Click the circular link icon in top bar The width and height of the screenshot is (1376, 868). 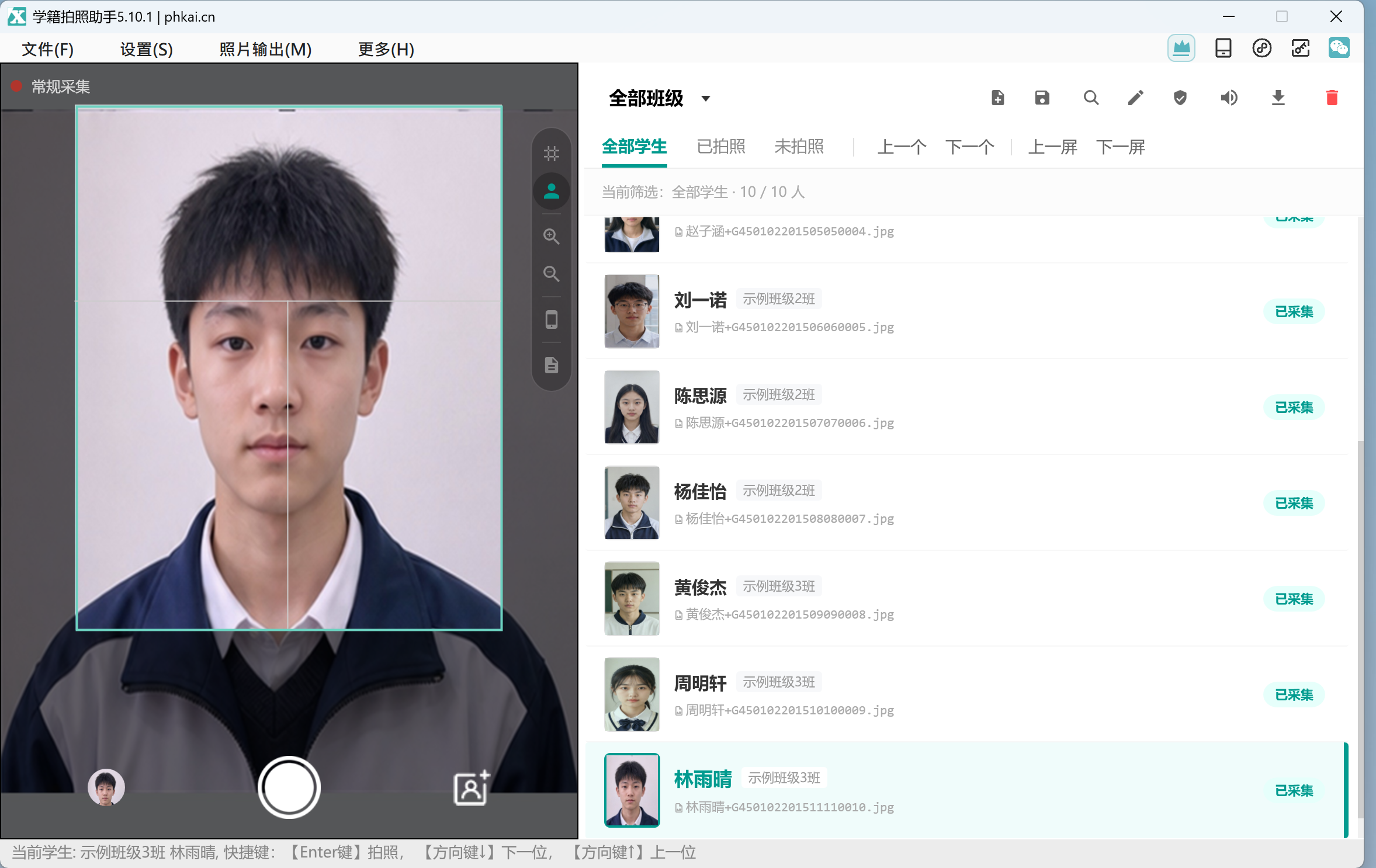[1261, 48]
